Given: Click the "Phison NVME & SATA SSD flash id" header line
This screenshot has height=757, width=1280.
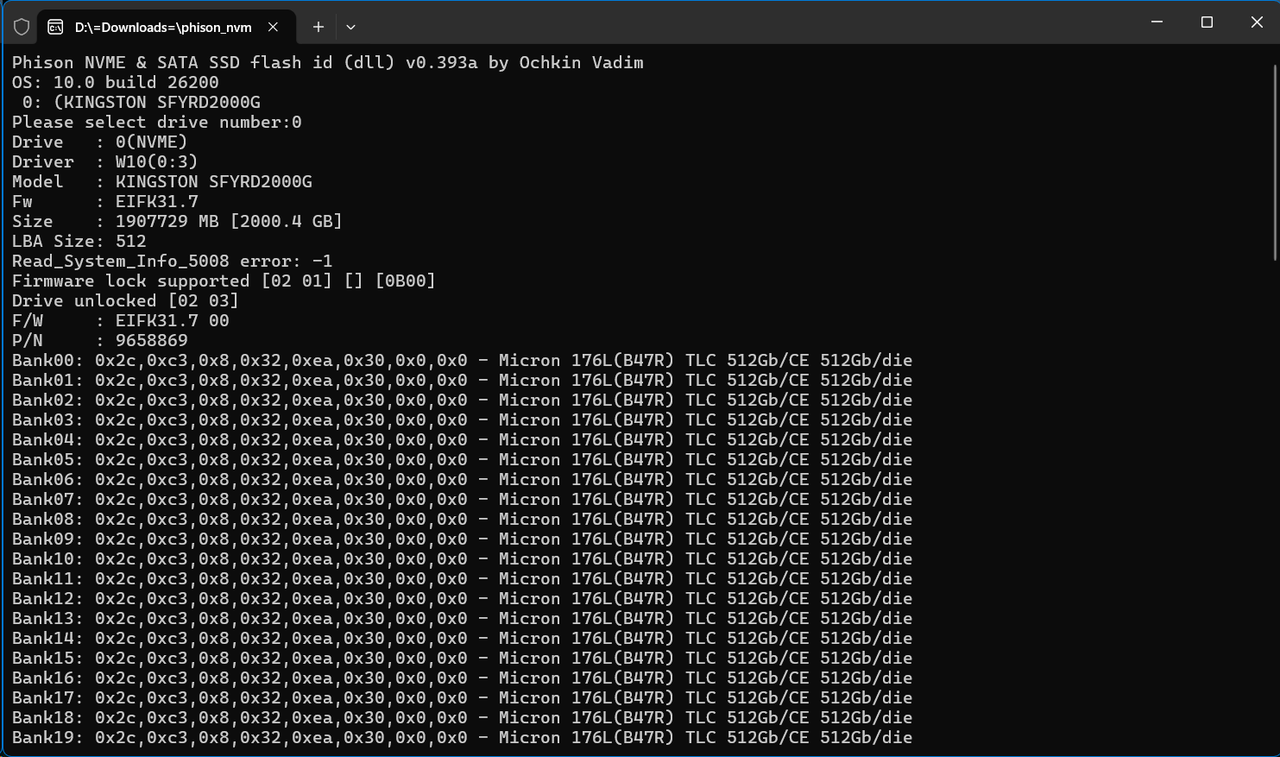Looking at the screenshot, I should pos(327,63).
